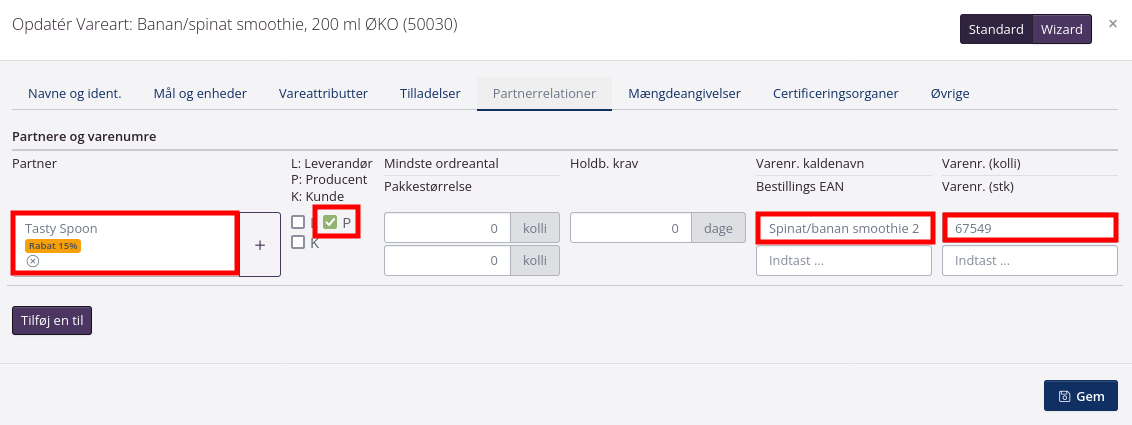Switch to the Mængdeangivelser tab
The width and height of the screenshot is (1132, 425).
point(684,93)
